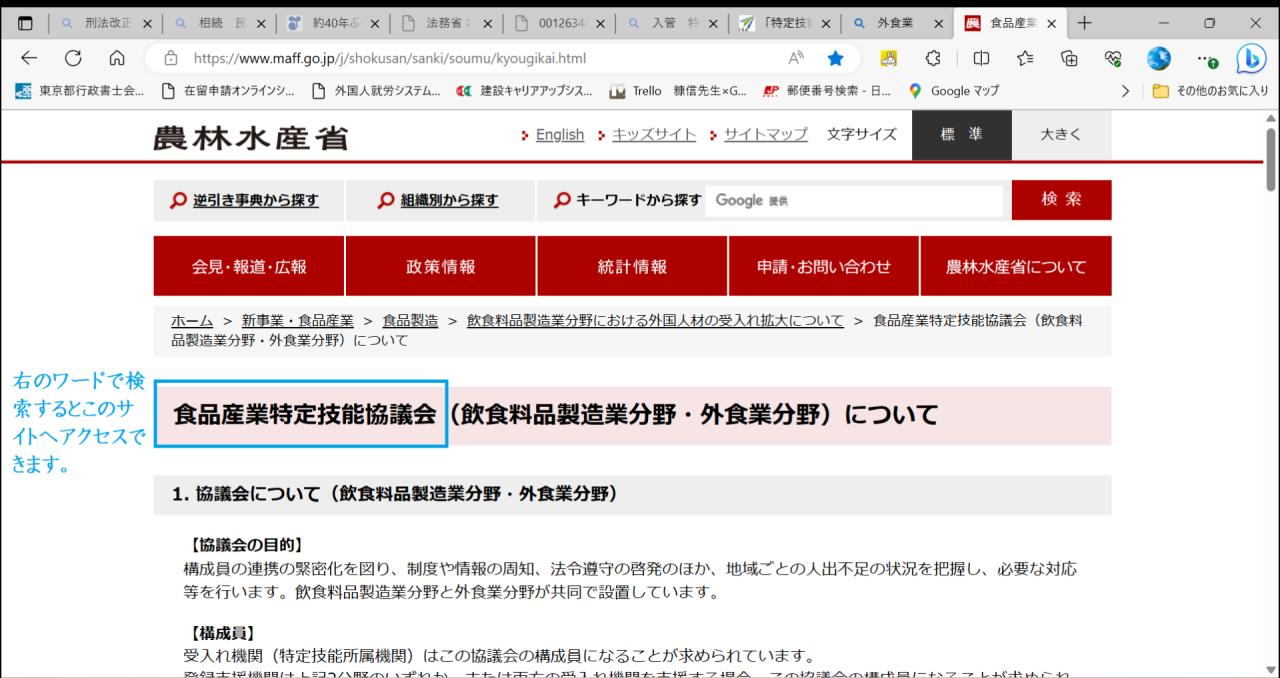Screen dimensions: 1280x678
Task: Go to the browser home page
Action: click(x=117, y=58)
